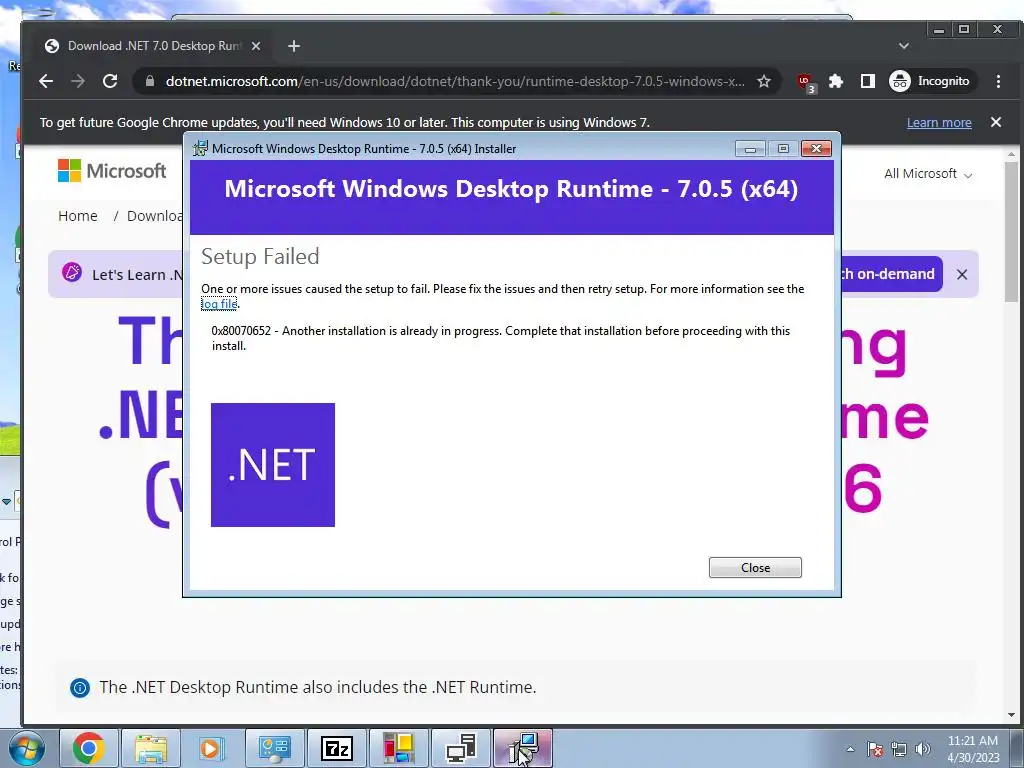Image resolution: width=1024 pixels, height=768 pixels.
Task: Go back in Chrome history
Action: tap(46, 81)
